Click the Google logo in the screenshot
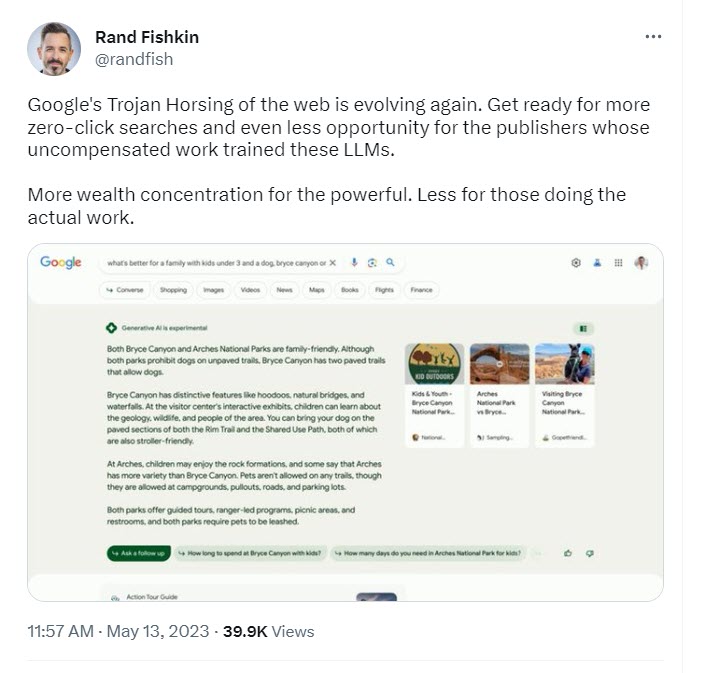Screen dimensions: 710x673 pyautogui.click(x=61, y=263)
